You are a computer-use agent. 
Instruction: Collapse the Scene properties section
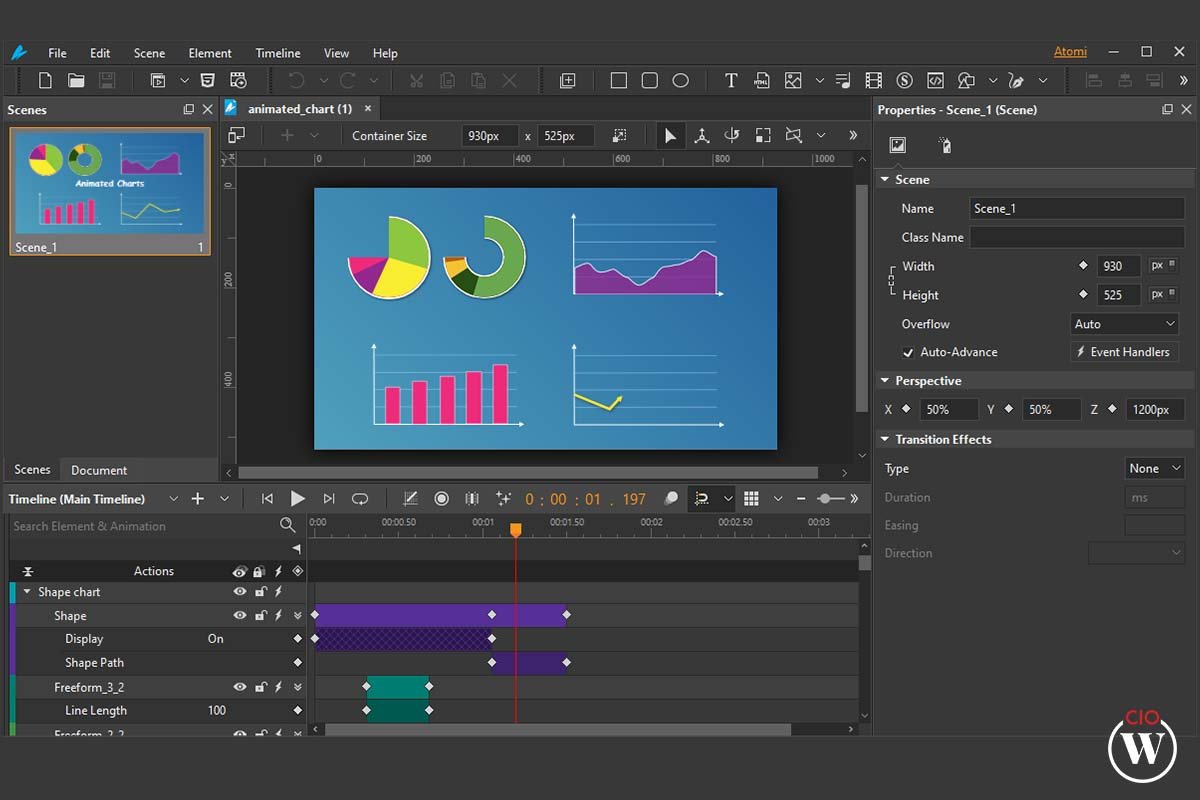[x=884, y=180]
